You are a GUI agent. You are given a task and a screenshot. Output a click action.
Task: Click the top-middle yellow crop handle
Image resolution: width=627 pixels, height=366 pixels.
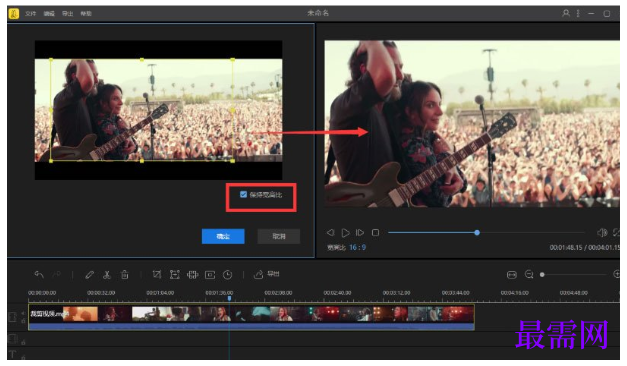[142, 60]
